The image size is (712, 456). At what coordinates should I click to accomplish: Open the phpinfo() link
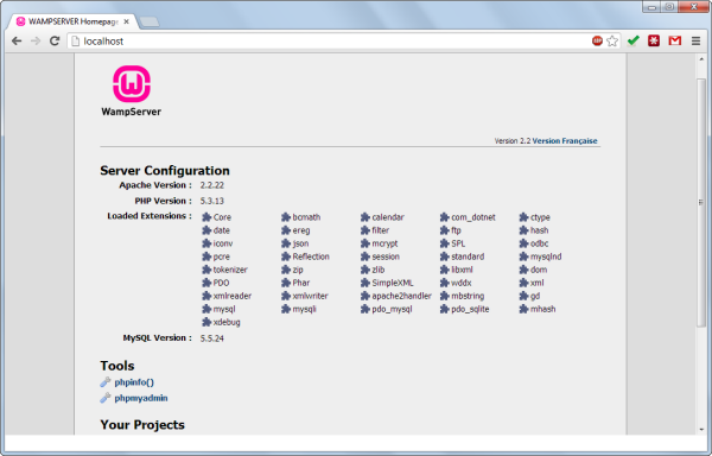(x=134, y=382)
